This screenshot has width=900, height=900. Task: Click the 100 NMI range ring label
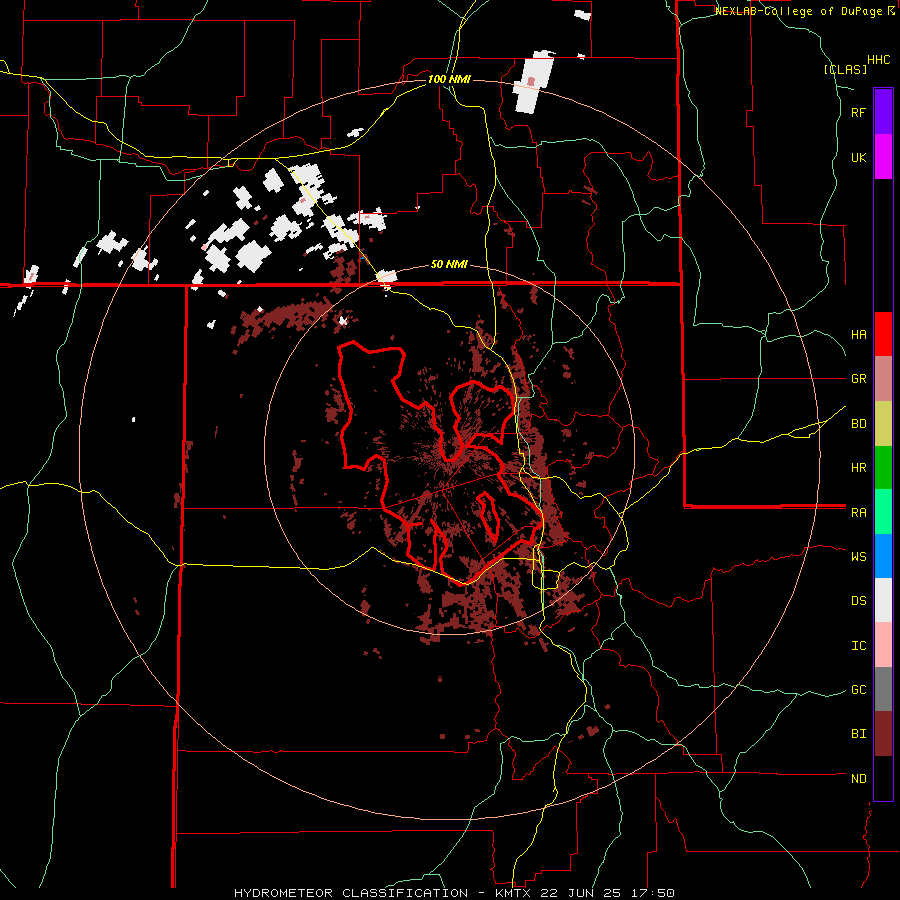pos(449,79)
